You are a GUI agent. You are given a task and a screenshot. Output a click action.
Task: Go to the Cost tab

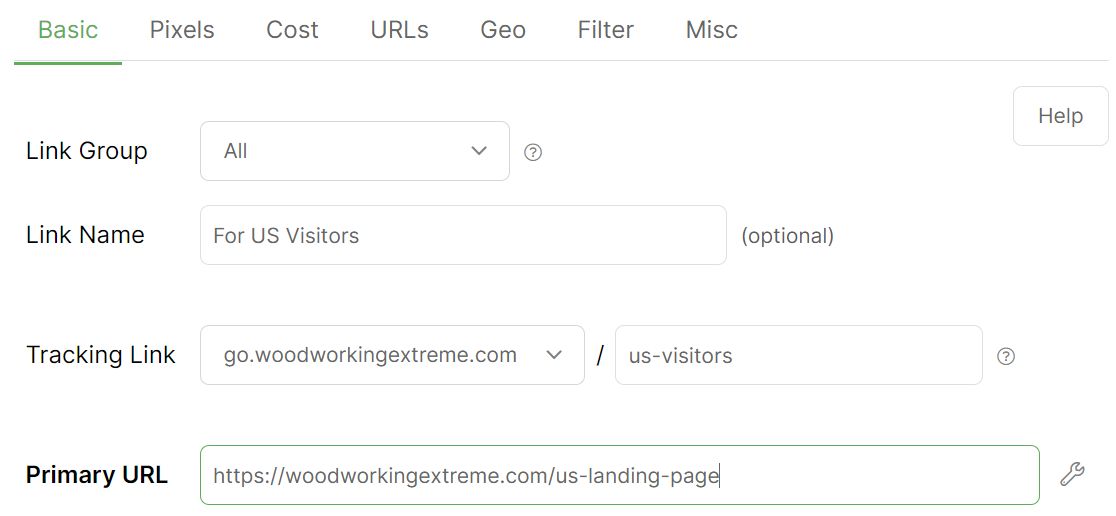(292, 30)
